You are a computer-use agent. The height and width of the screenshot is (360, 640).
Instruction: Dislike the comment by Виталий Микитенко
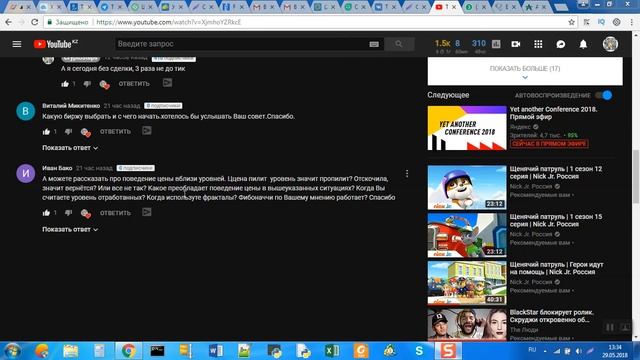pyautogui.click(x=68, y=131)
